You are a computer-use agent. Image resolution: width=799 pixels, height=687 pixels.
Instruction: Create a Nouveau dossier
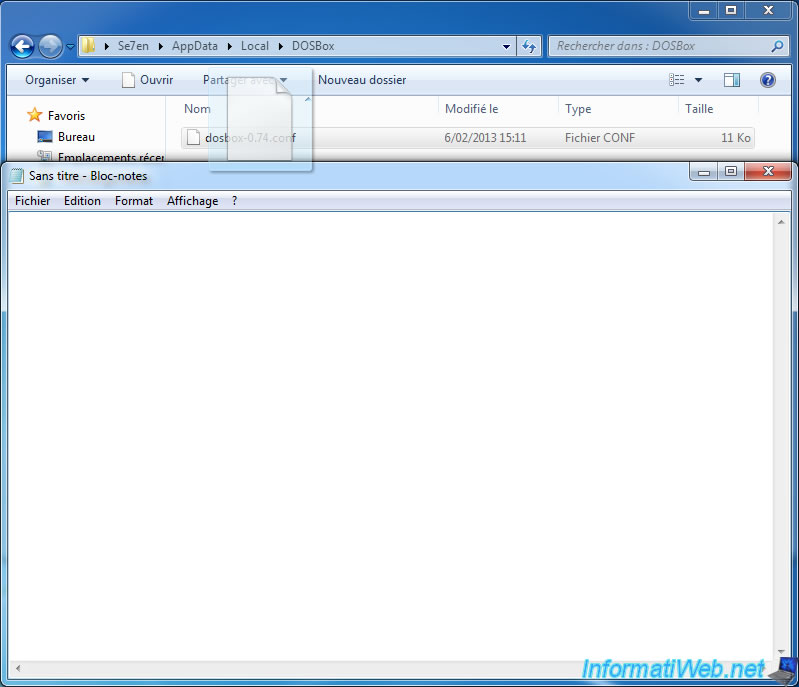tap(362, 80)
